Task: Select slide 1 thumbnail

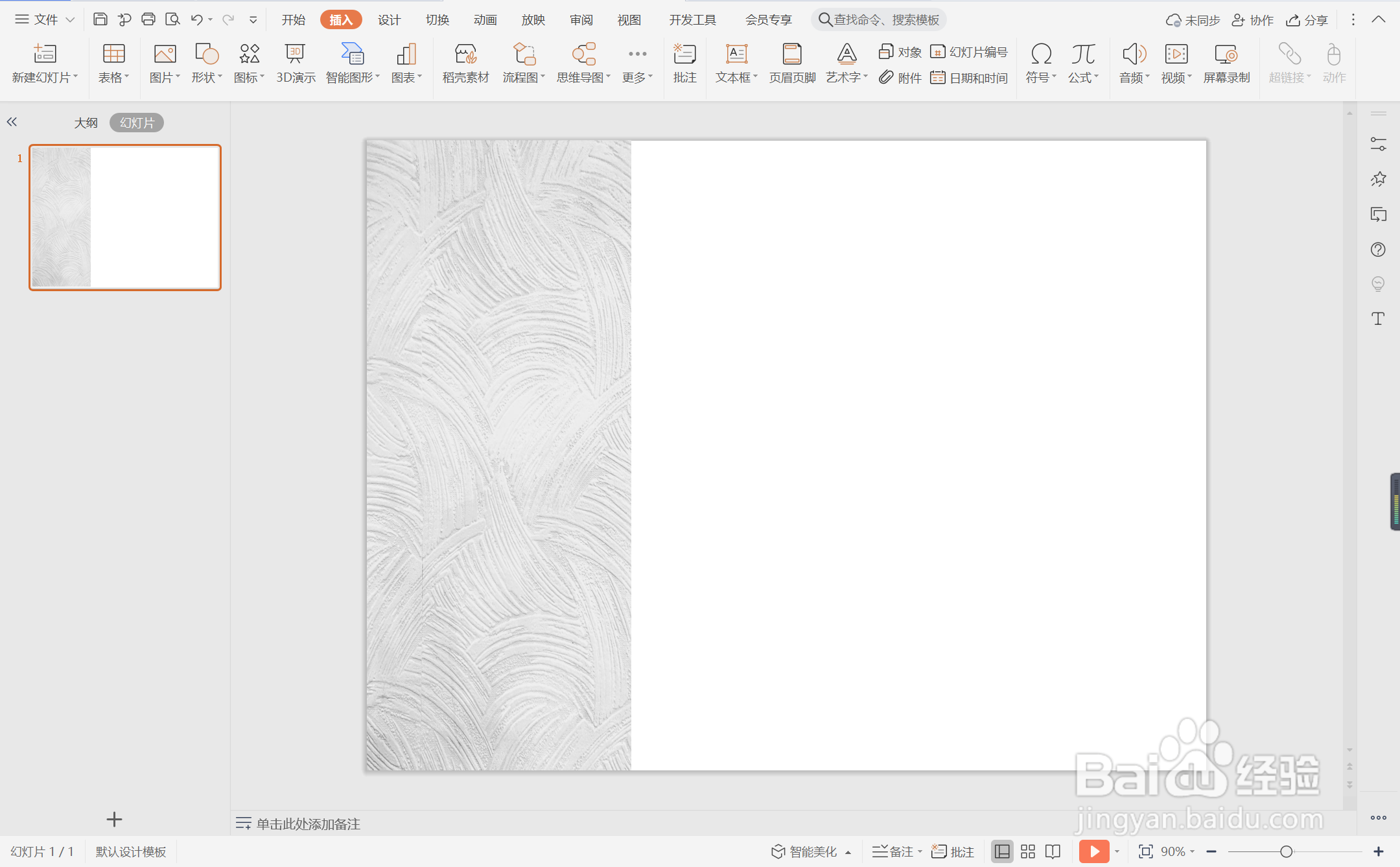Action: 125,217
